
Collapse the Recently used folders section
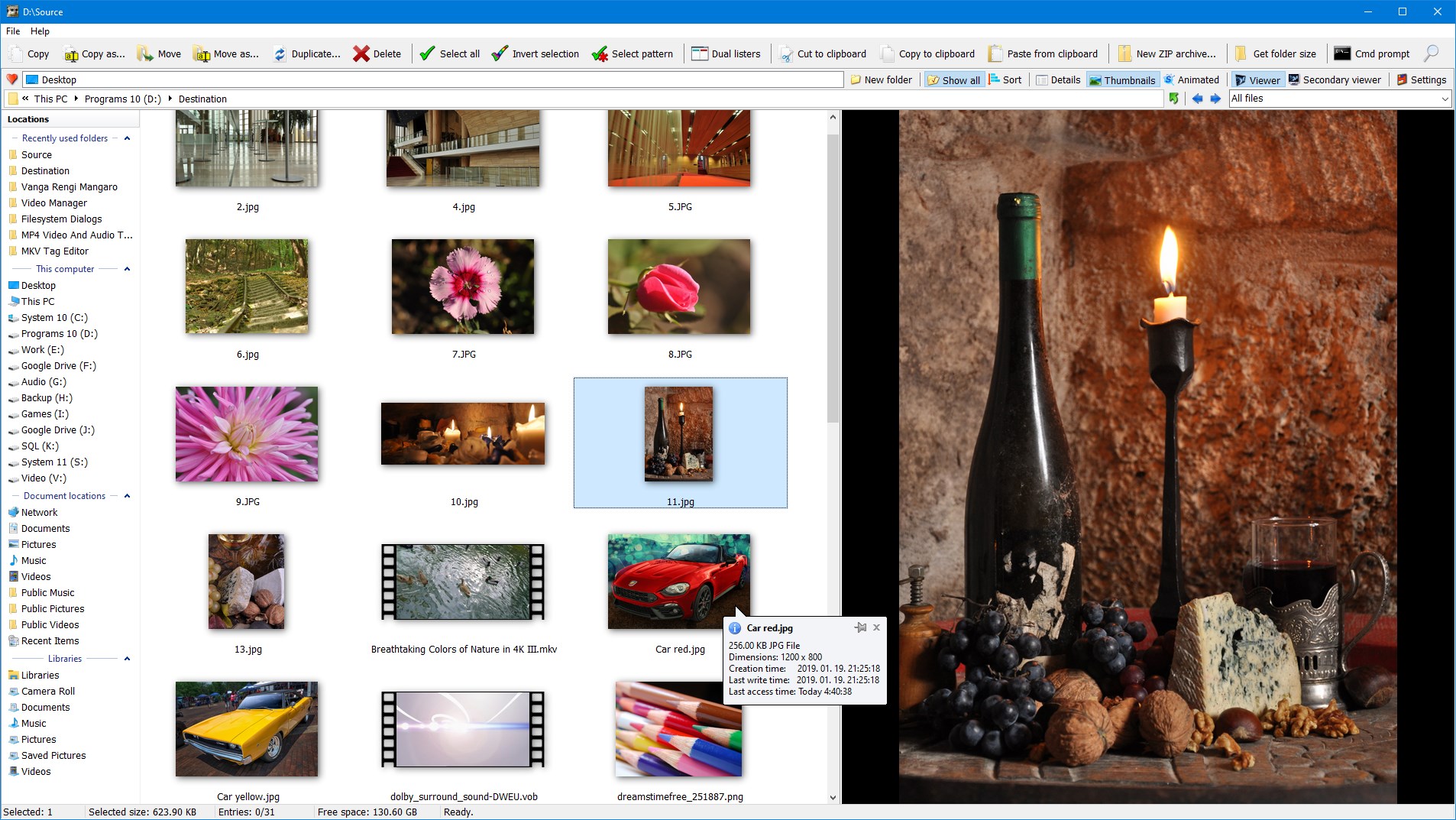[127, 138]
